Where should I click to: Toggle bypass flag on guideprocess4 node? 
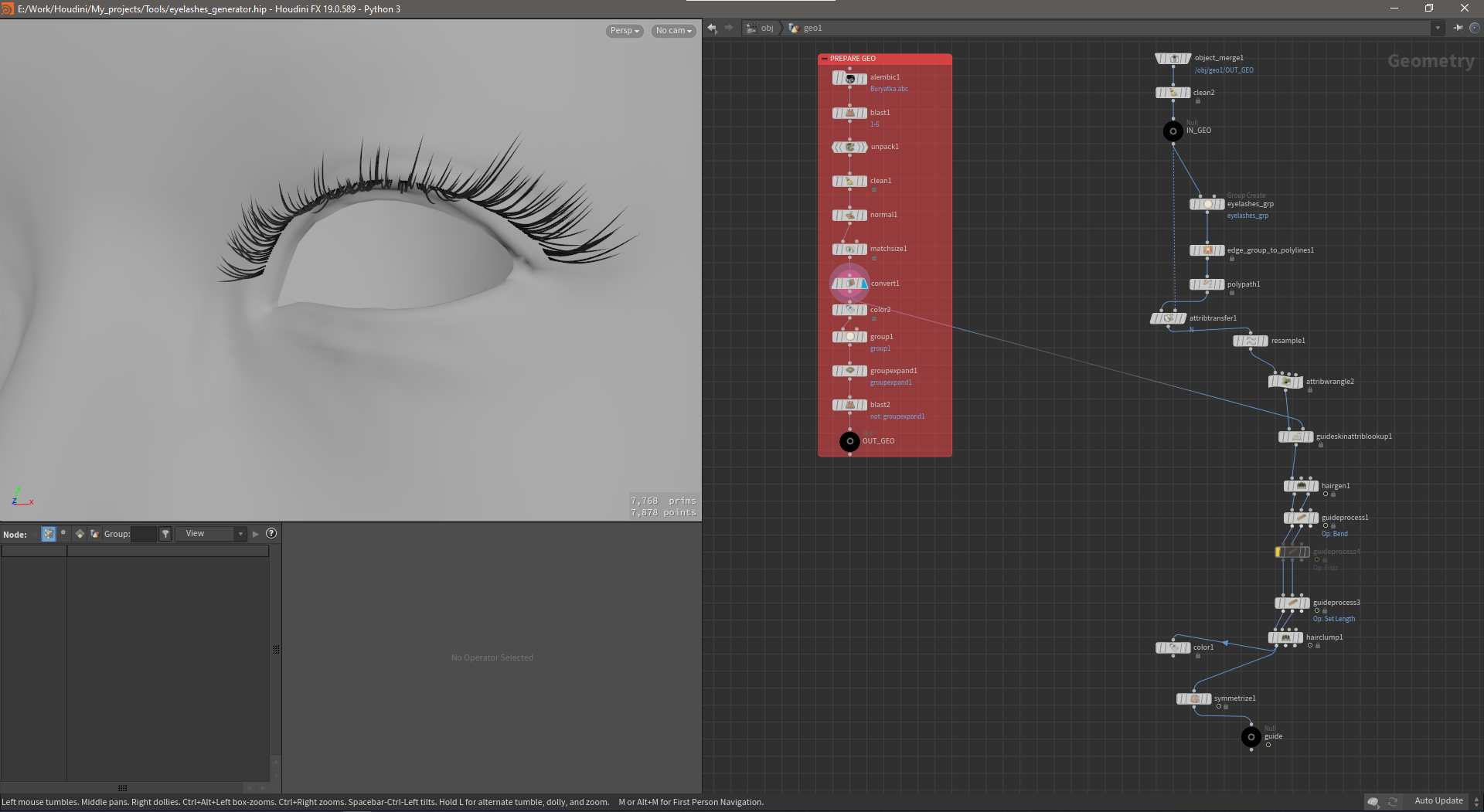1278,552
